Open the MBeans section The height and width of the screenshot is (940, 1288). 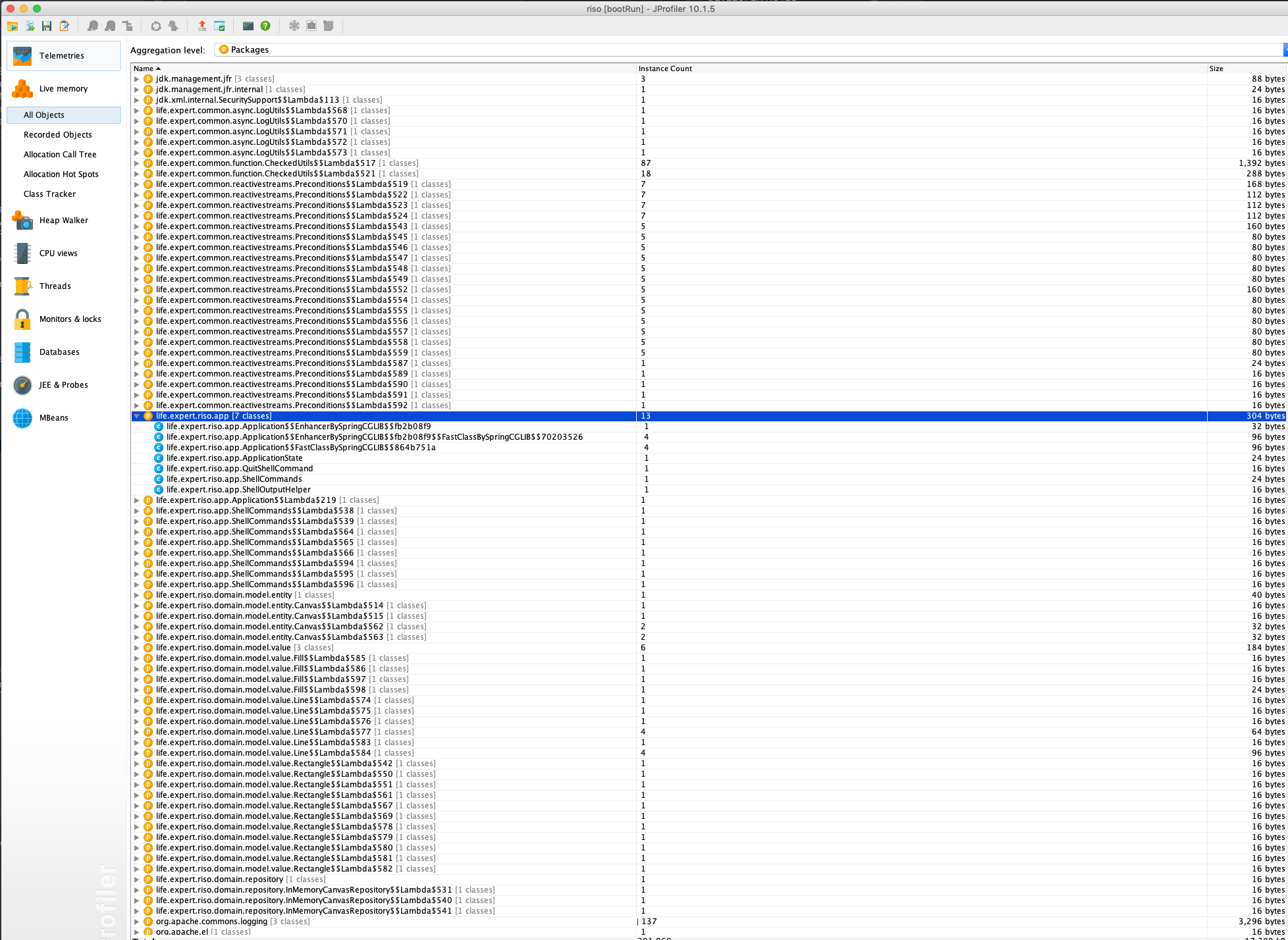click(64, 418)
